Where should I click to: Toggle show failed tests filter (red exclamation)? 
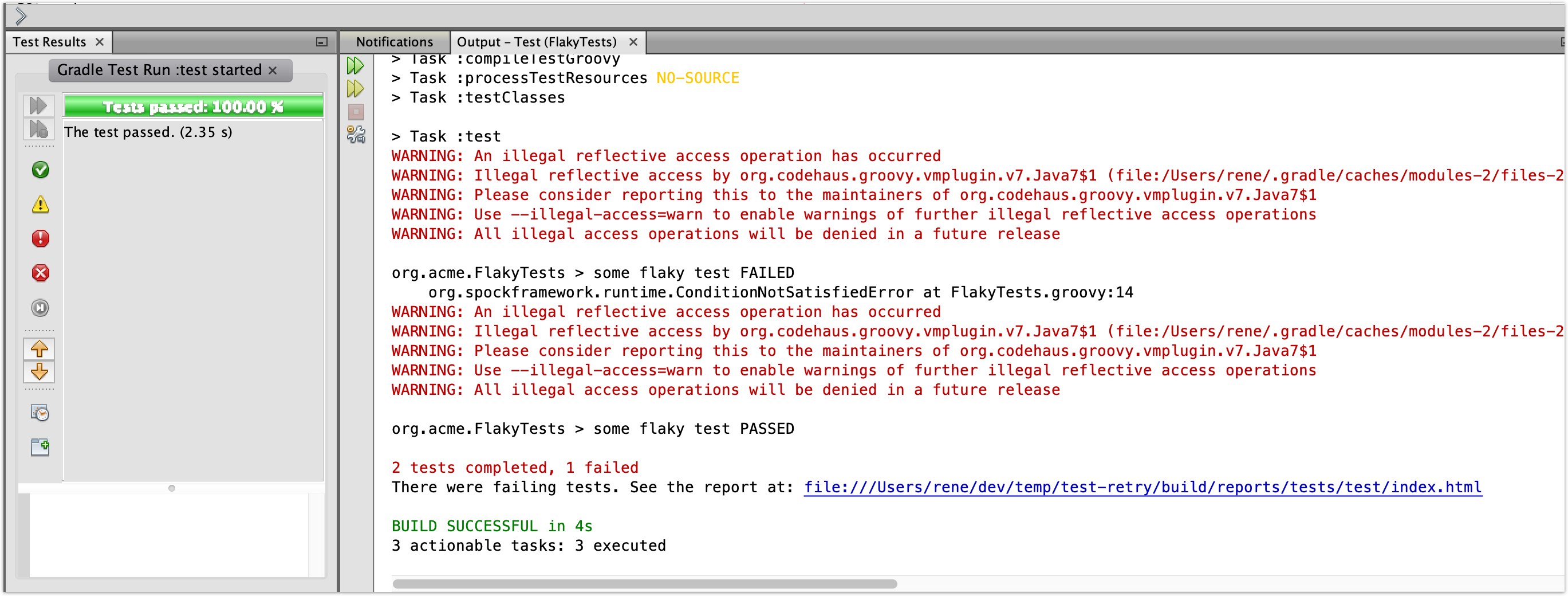(40, 238)
